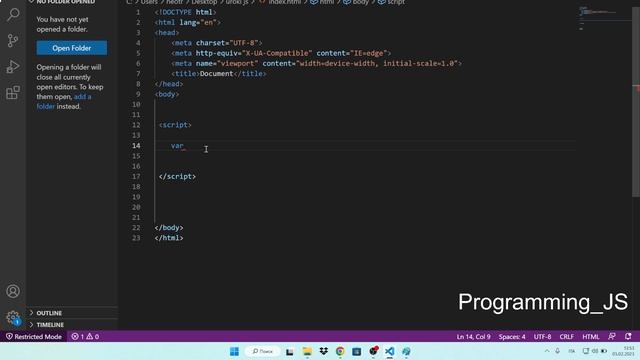Click the 'script' breadcrumb item

coord(392,2)
